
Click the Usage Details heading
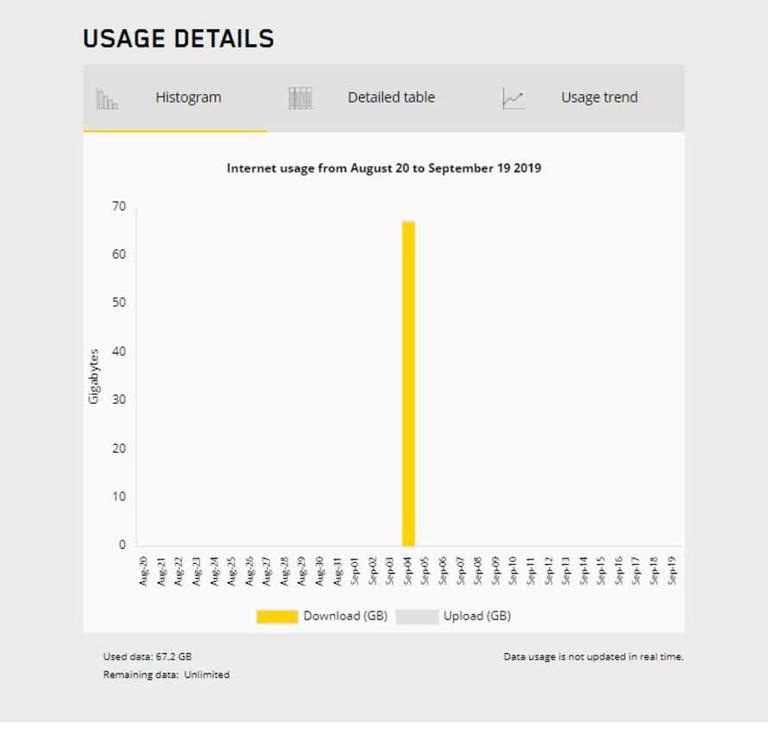tap(178, 39)
